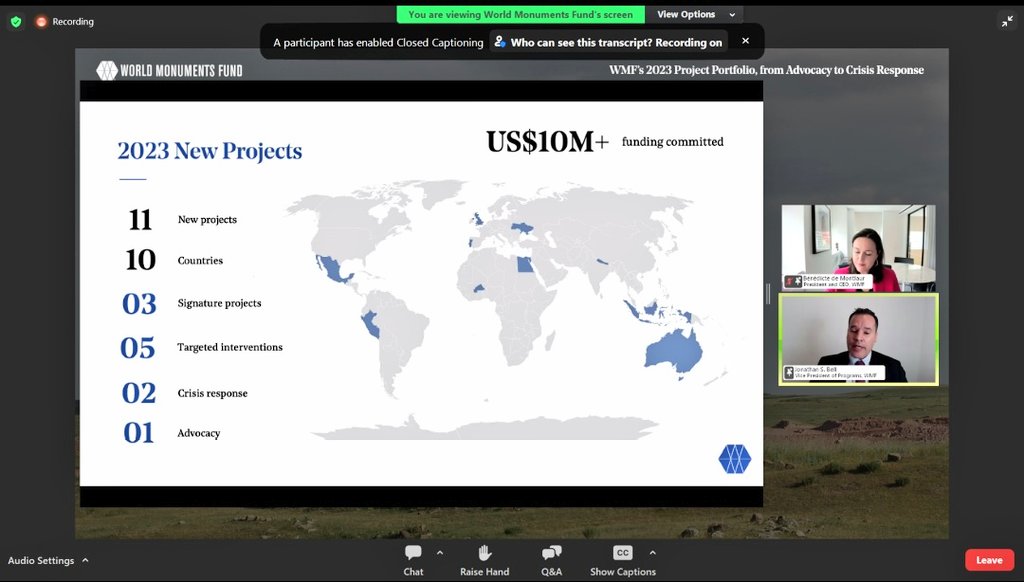Screen dimensions: 1024x582
Task: Click the 'funding committed' text
Action: click(673, 142)
